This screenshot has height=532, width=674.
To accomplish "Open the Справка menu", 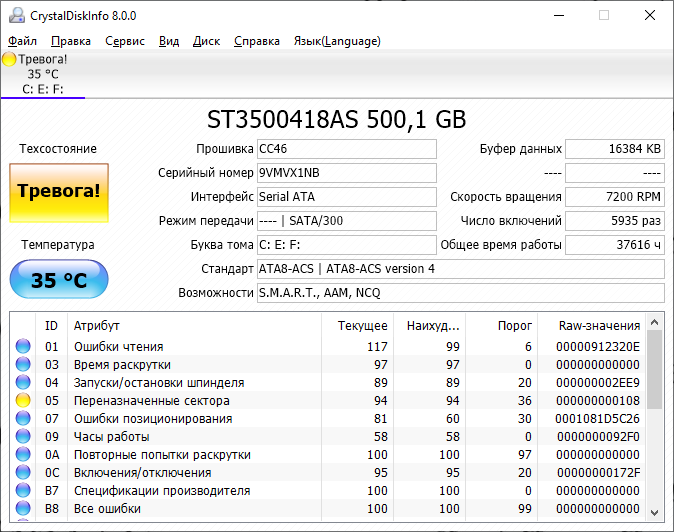I will pyautogui.click(x=257, y=41).
